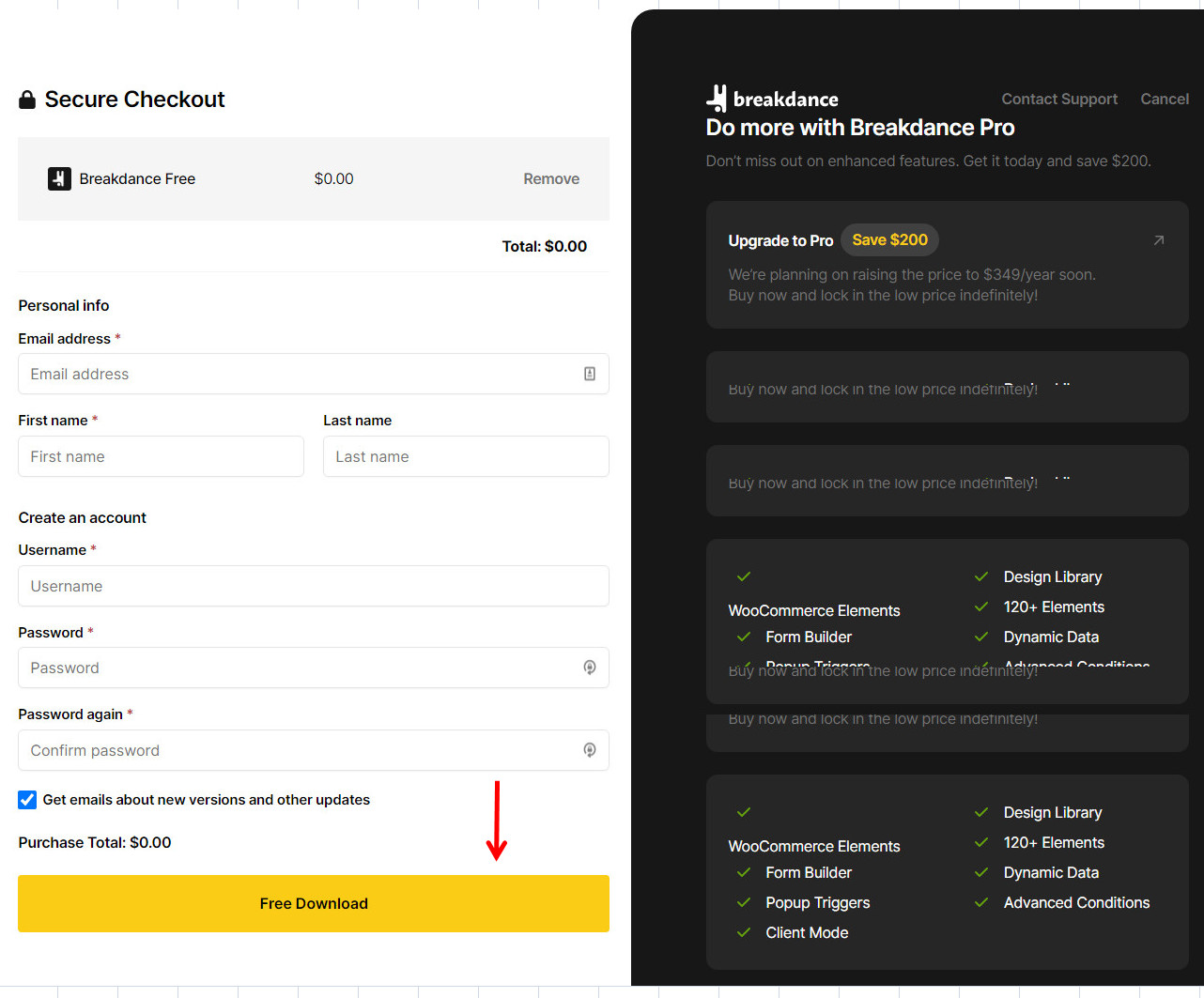Focus the Last name input field
This screenshot has height=998, width=1204.
[466, 456]
